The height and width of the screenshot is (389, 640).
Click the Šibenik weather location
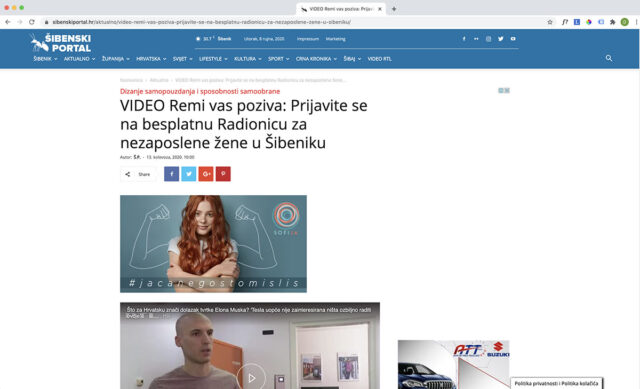[224, 39]
